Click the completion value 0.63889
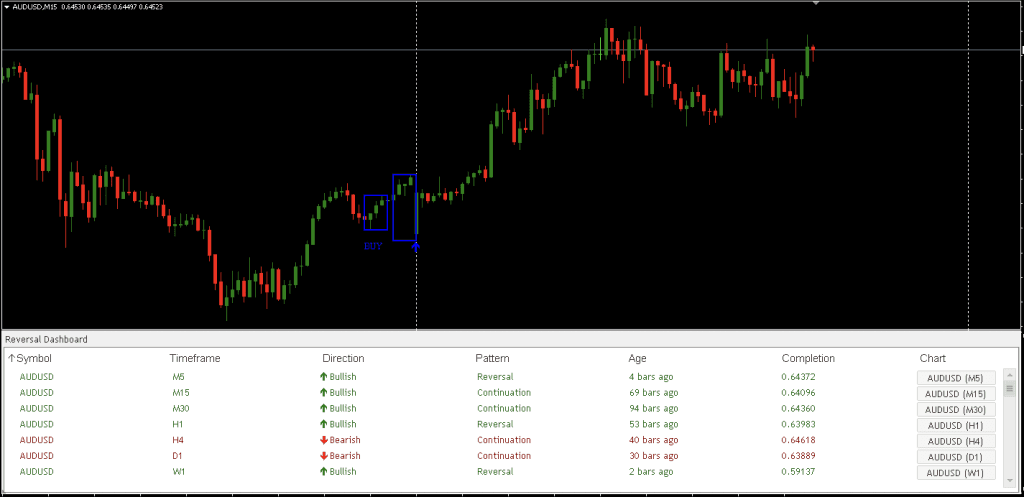The height and width of the screenshot is (497, 1024). coord(798,456)
